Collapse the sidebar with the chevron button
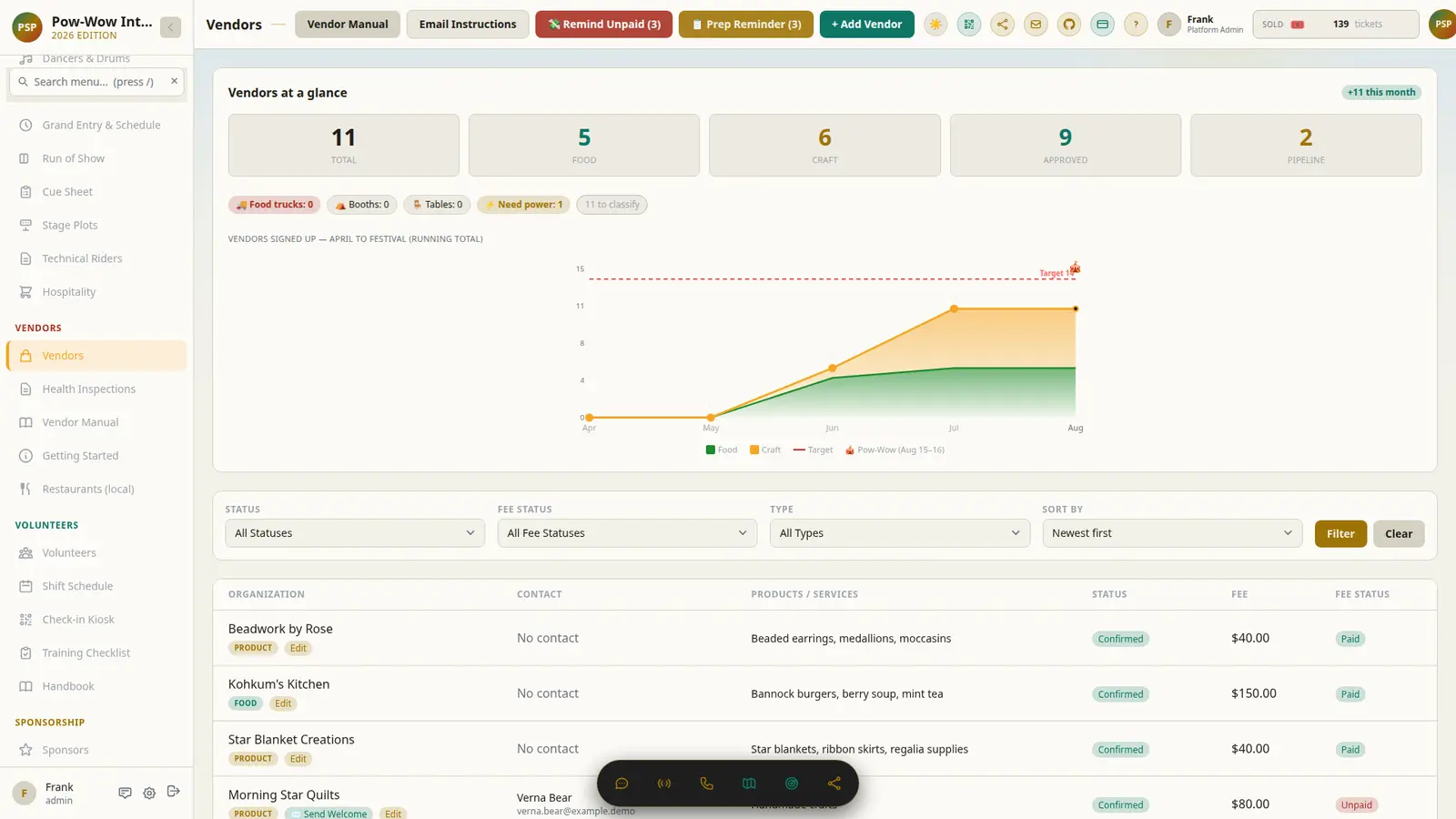 click(x=170, y=27)
